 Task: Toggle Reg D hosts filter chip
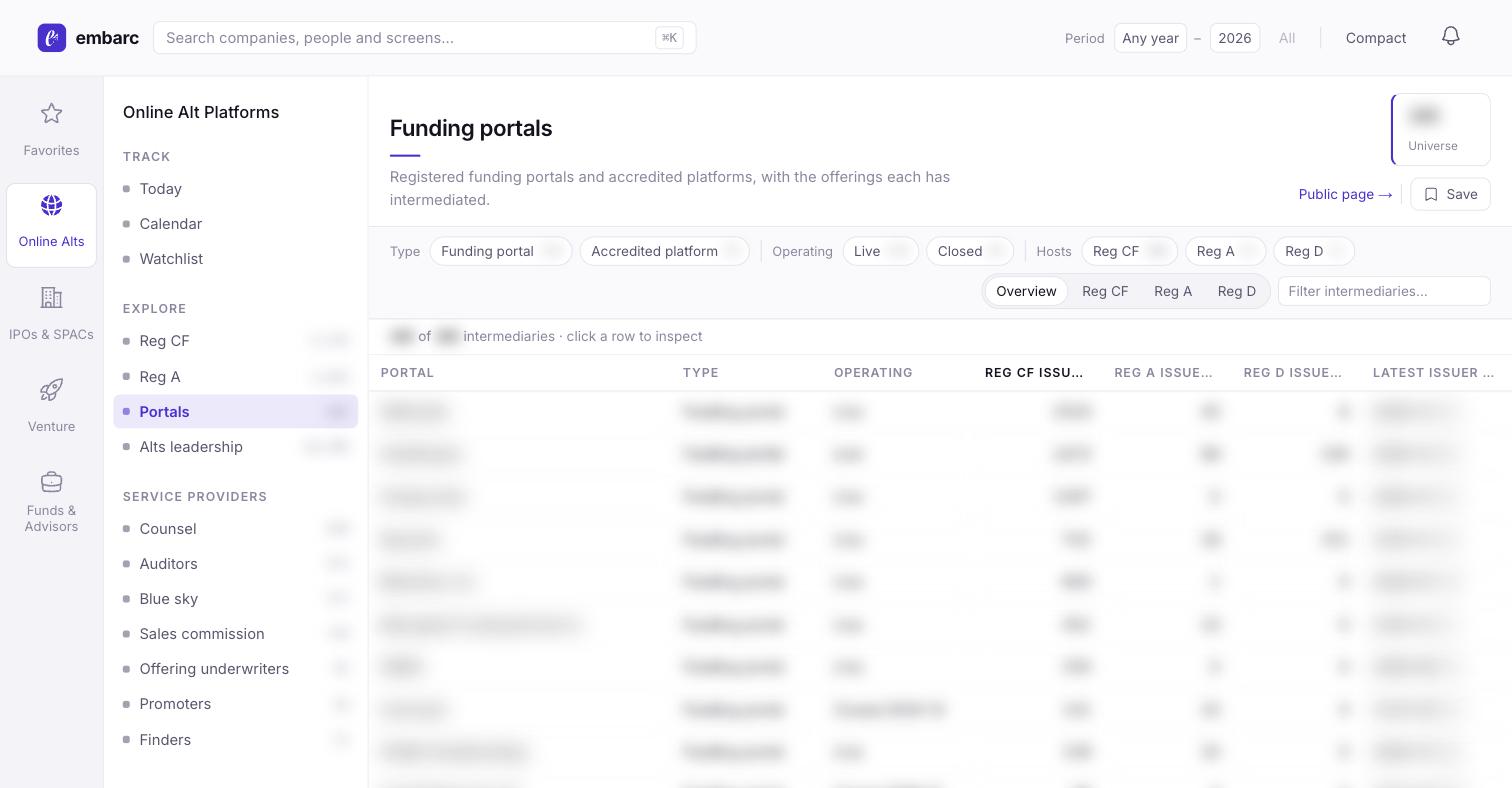(1314, 251)
